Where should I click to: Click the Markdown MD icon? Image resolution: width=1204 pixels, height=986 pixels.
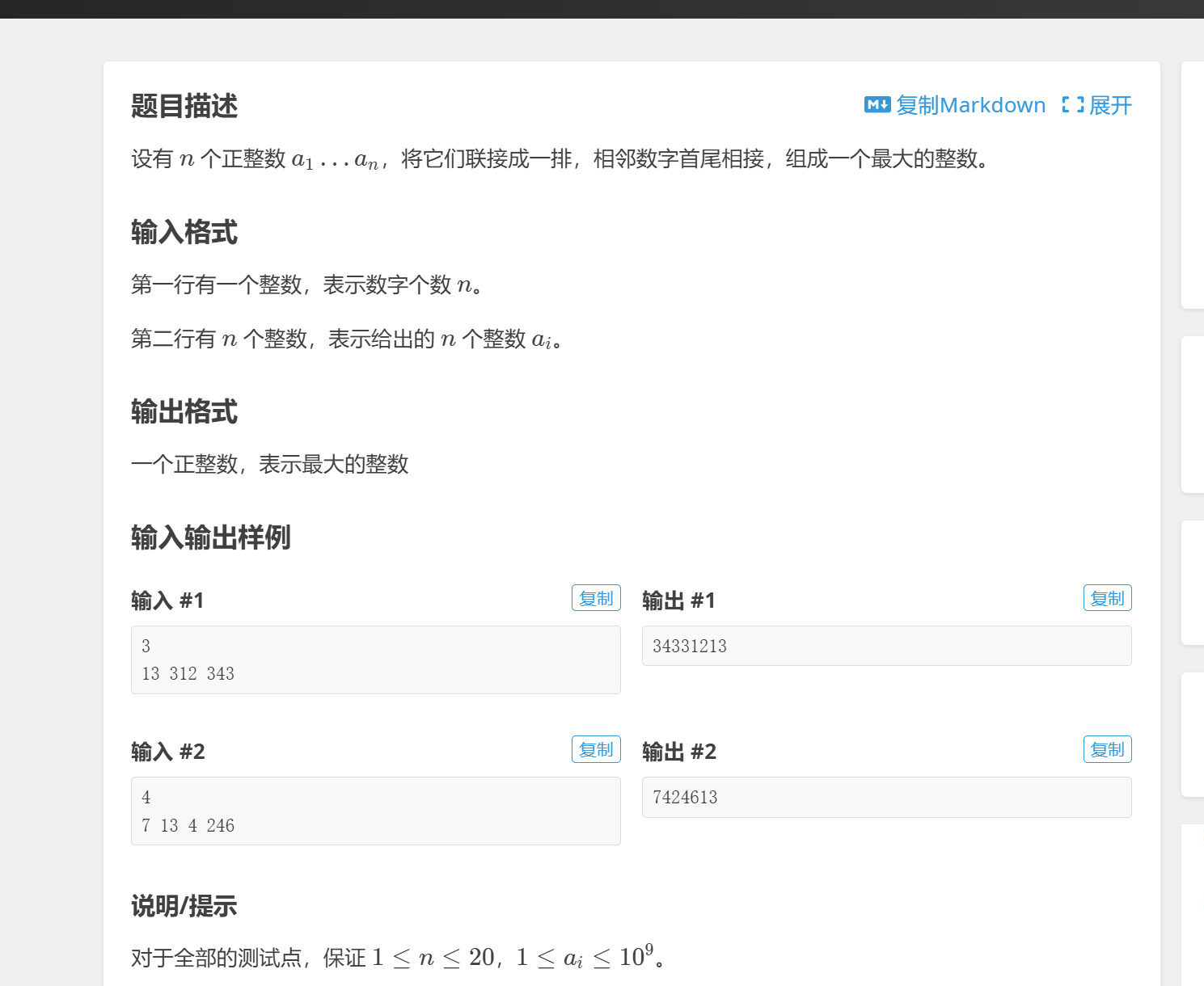click(877, 104)
